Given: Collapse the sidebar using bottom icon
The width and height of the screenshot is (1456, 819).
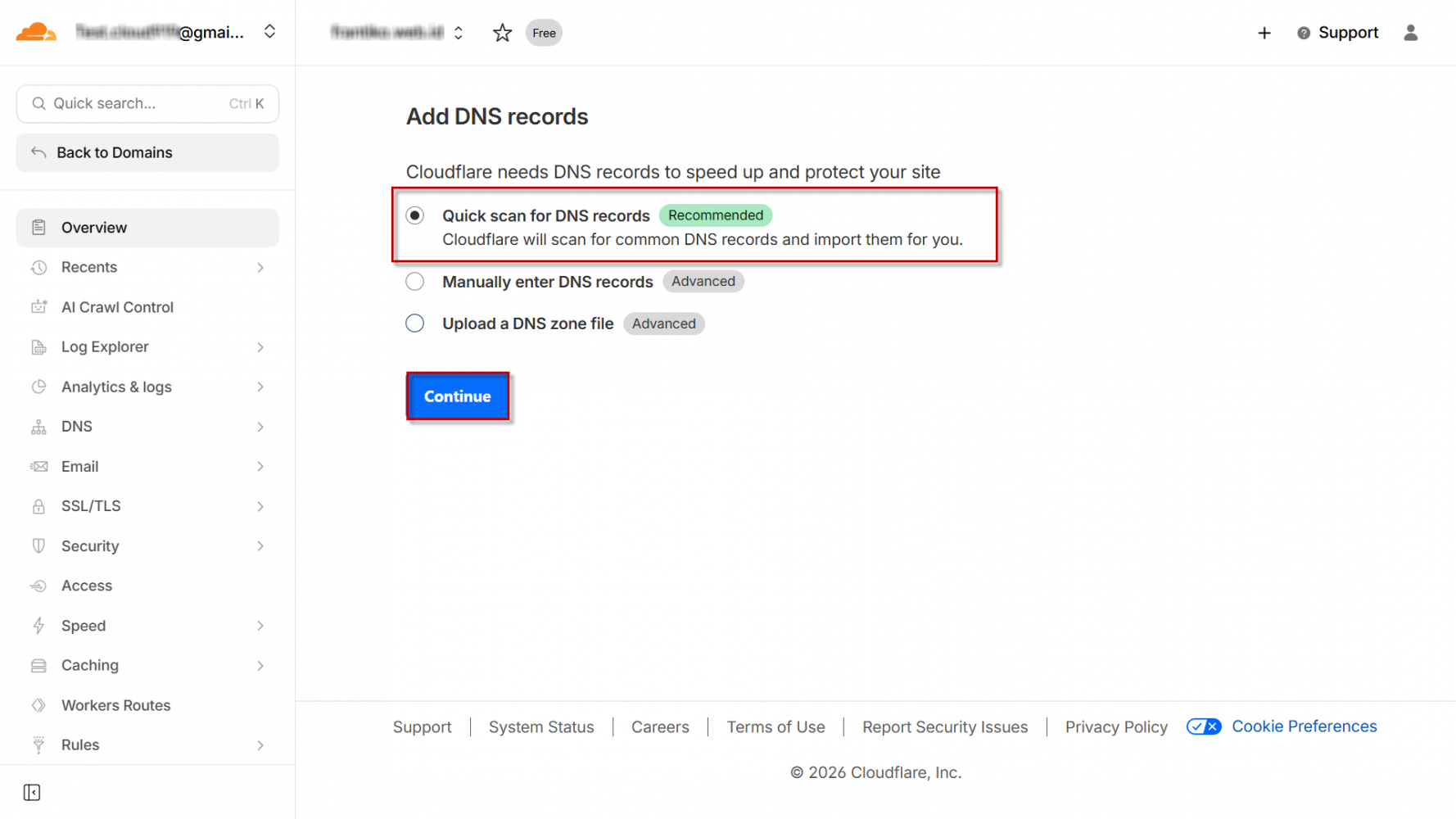Looking at the screenshot, I should [x=32, y=792].
